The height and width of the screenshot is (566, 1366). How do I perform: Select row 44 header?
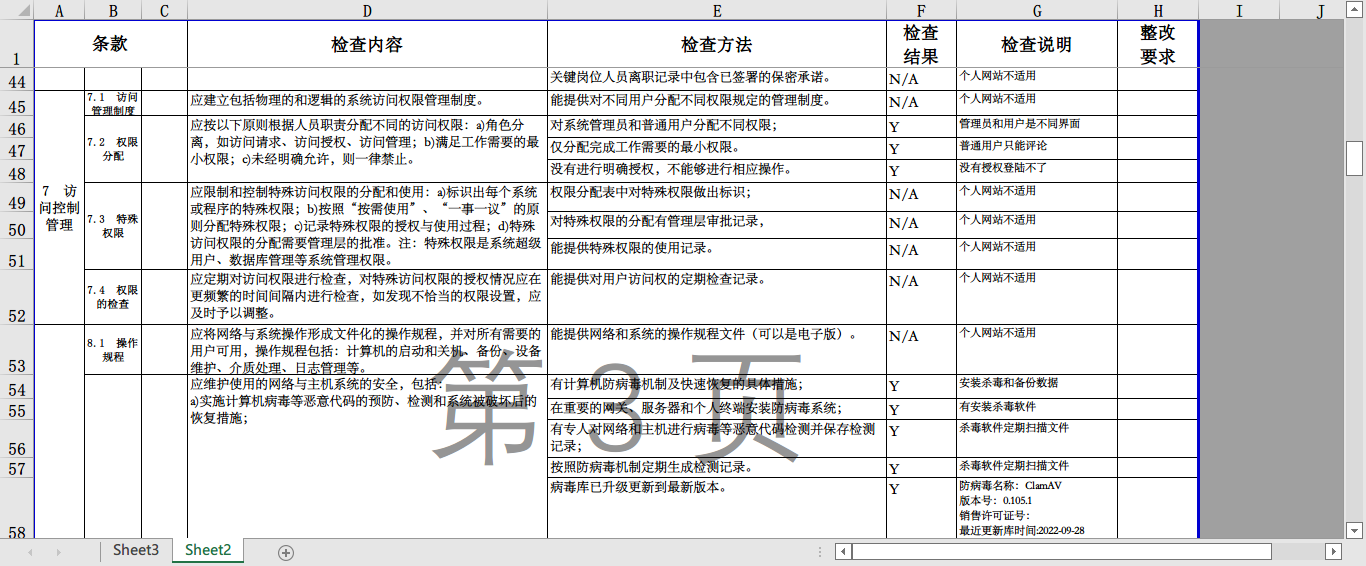coord(17,79)
